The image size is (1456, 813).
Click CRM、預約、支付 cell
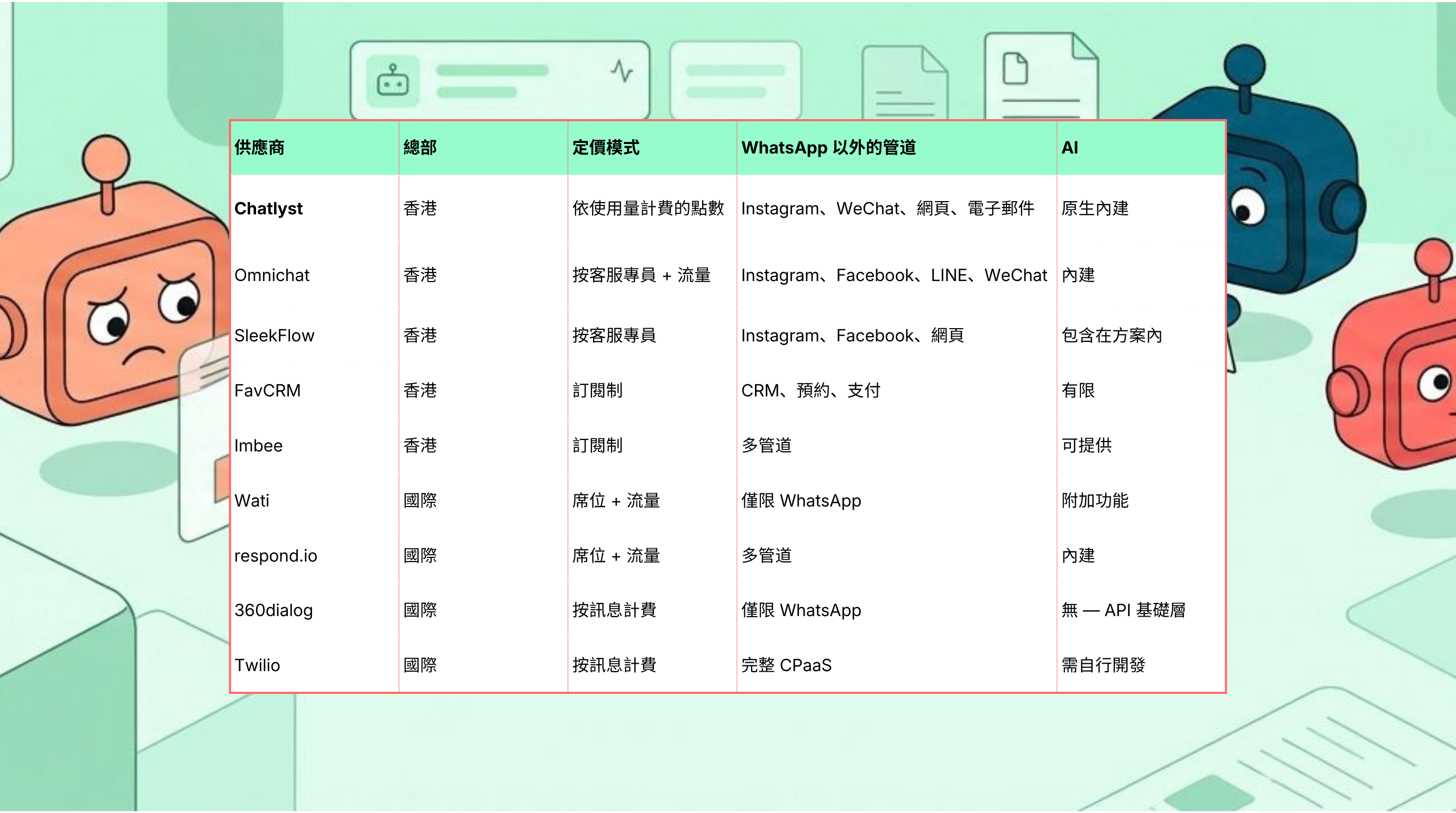[x=897, y=391]
